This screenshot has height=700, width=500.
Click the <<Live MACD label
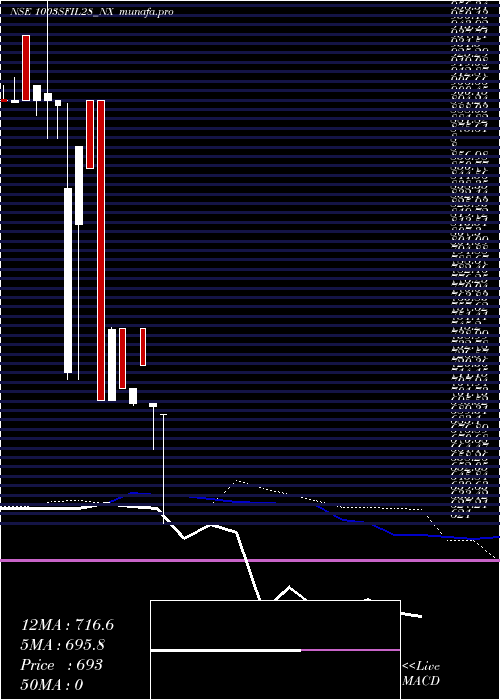(421, 674)
